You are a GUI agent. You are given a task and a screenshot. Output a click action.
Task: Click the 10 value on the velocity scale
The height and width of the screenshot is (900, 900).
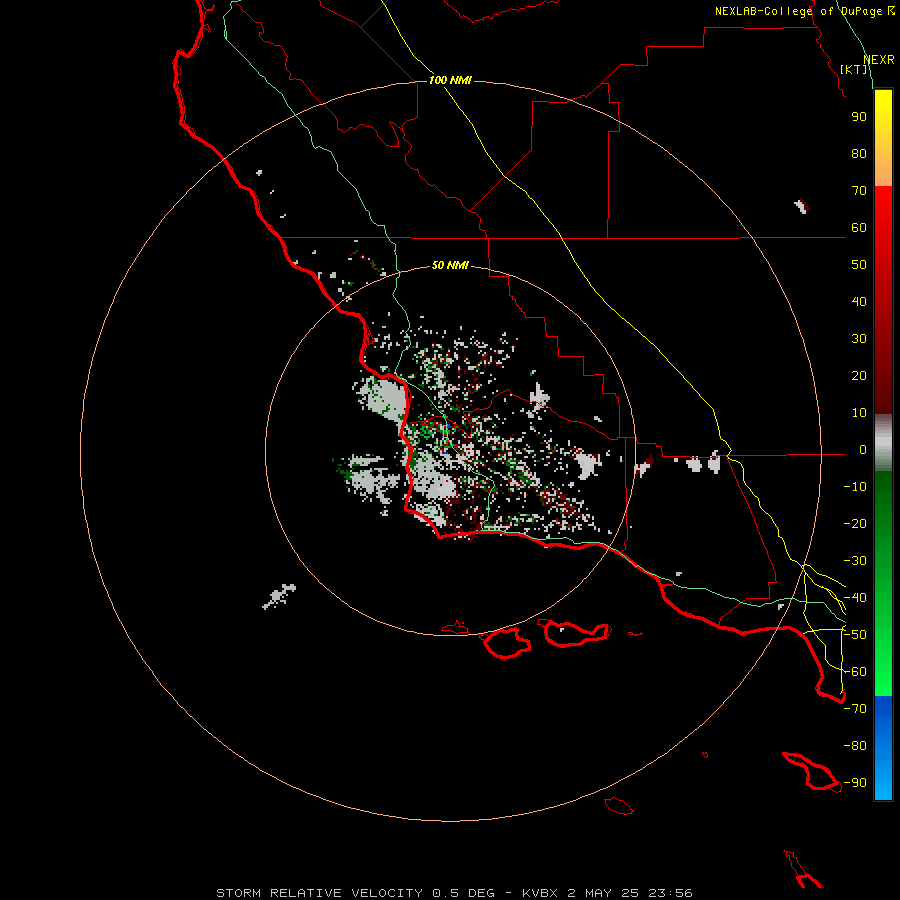pyautogui.click(x=859, y=413)
